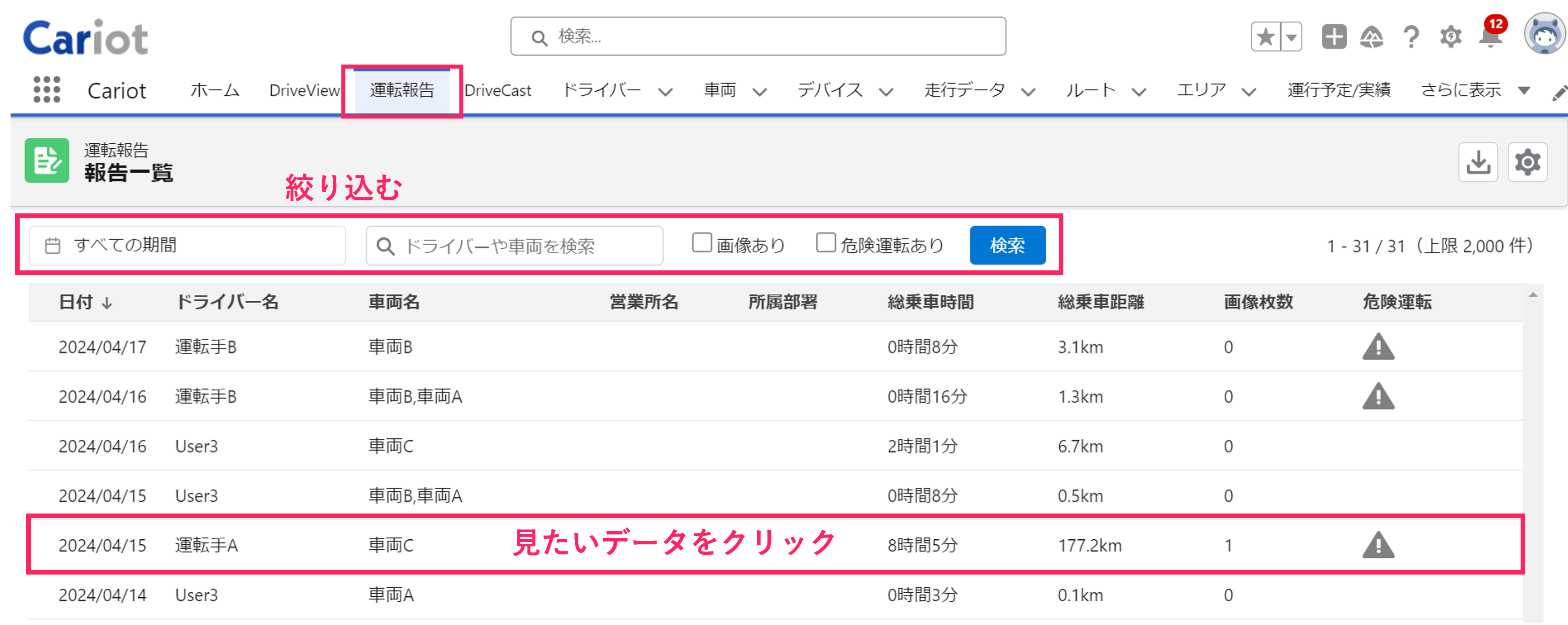Click the 総乗車距離 column header
Viewport: 1568px width, 625px height.
pos(1101,302)
